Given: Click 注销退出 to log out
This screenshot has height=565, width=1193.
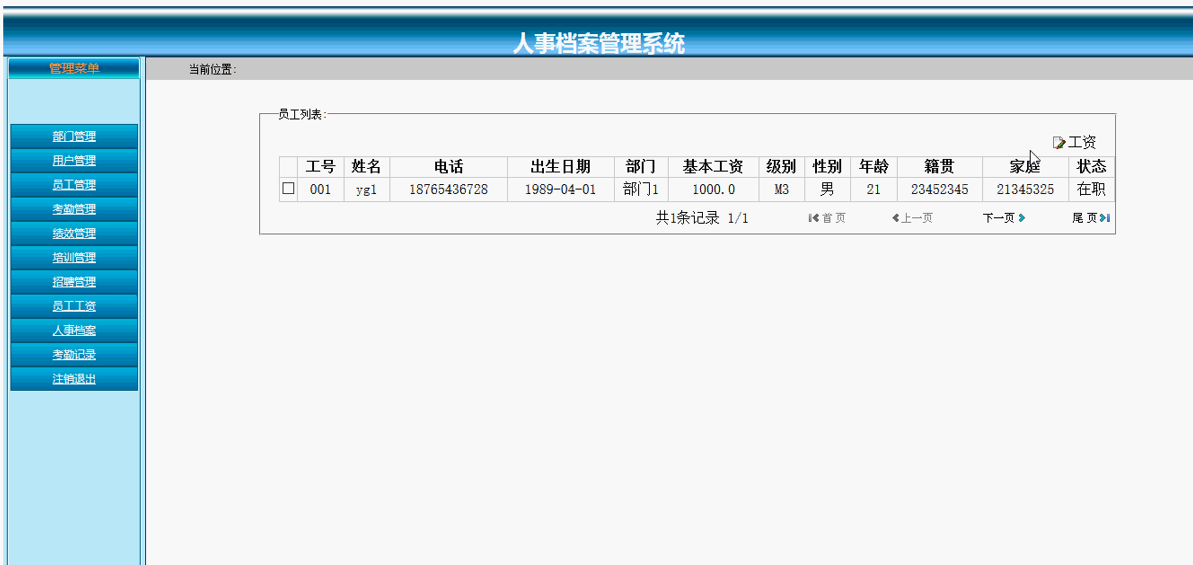Looking at the screenshot, I should click(x=74, y=379).
